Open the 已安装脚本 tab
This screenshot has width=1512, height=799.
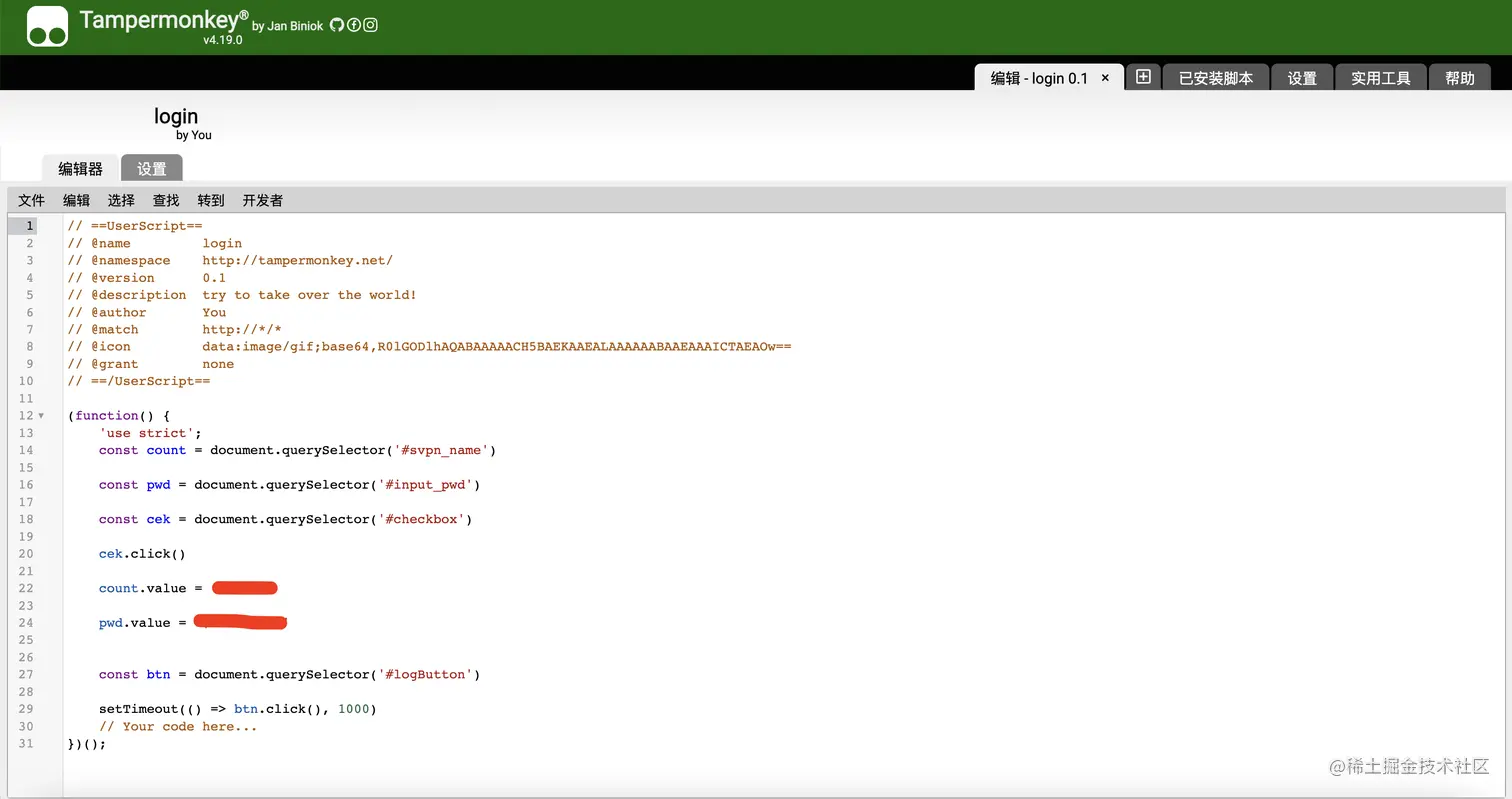click(1215, 78)
